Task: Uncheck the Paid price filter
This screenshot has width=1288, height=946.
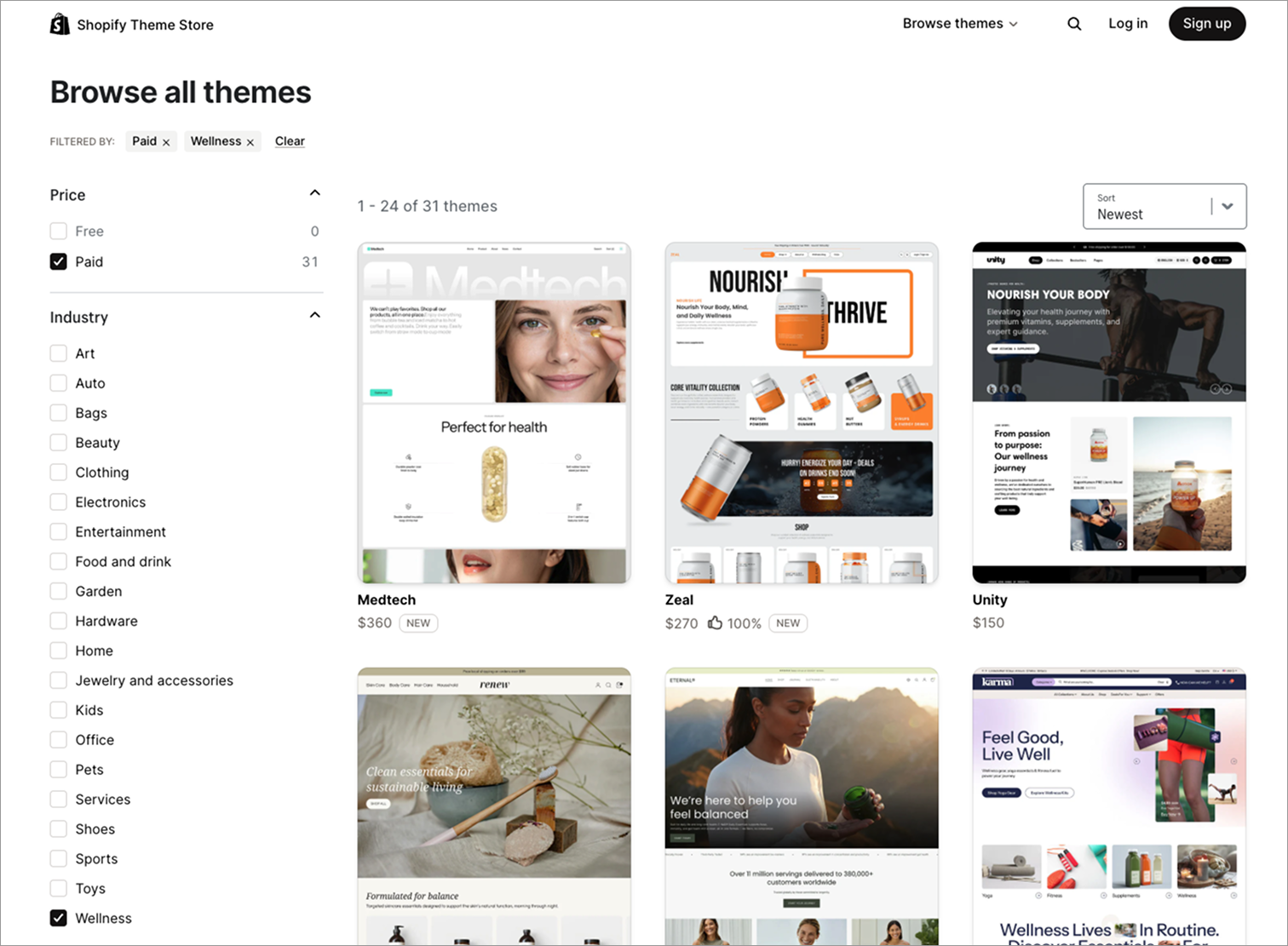Action: click(x=58, y=261)
